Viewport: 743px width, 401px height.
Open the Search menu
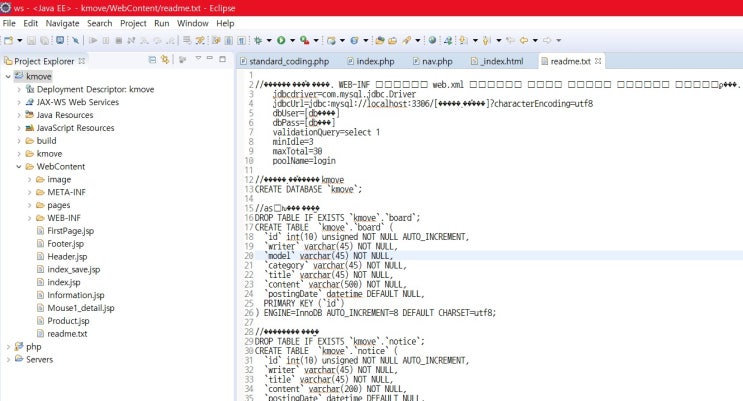click(100, 23)
